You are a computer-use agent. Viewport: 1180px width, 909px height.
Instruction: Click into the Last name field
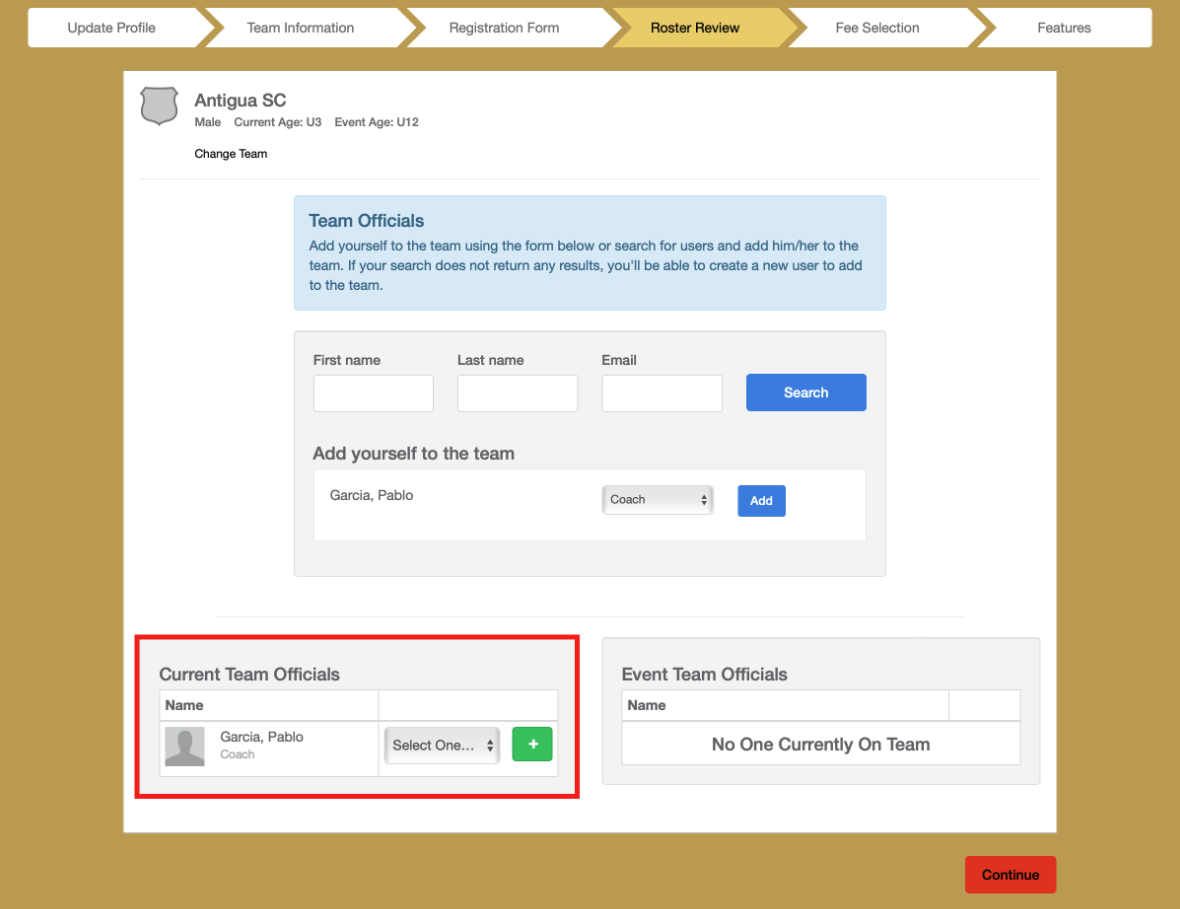pyautogui.click(x=517, y=394)
